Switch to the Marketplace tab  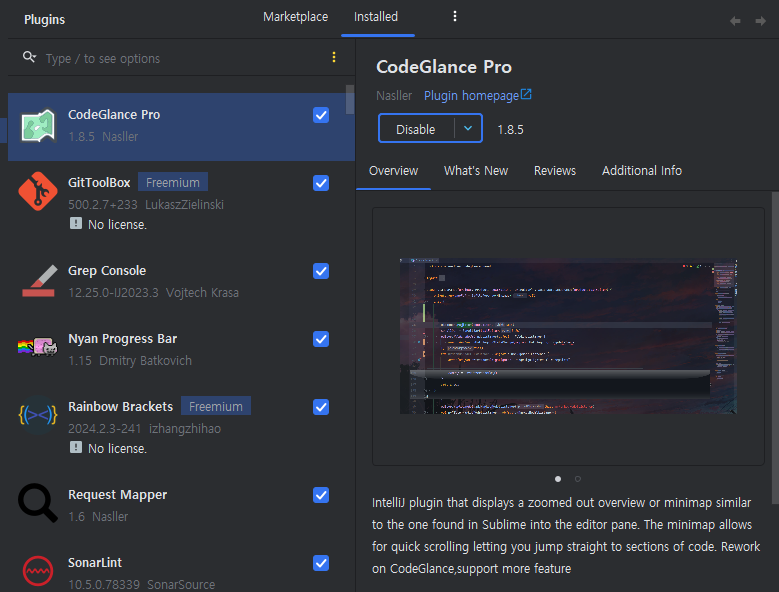[x=296, y=17]
